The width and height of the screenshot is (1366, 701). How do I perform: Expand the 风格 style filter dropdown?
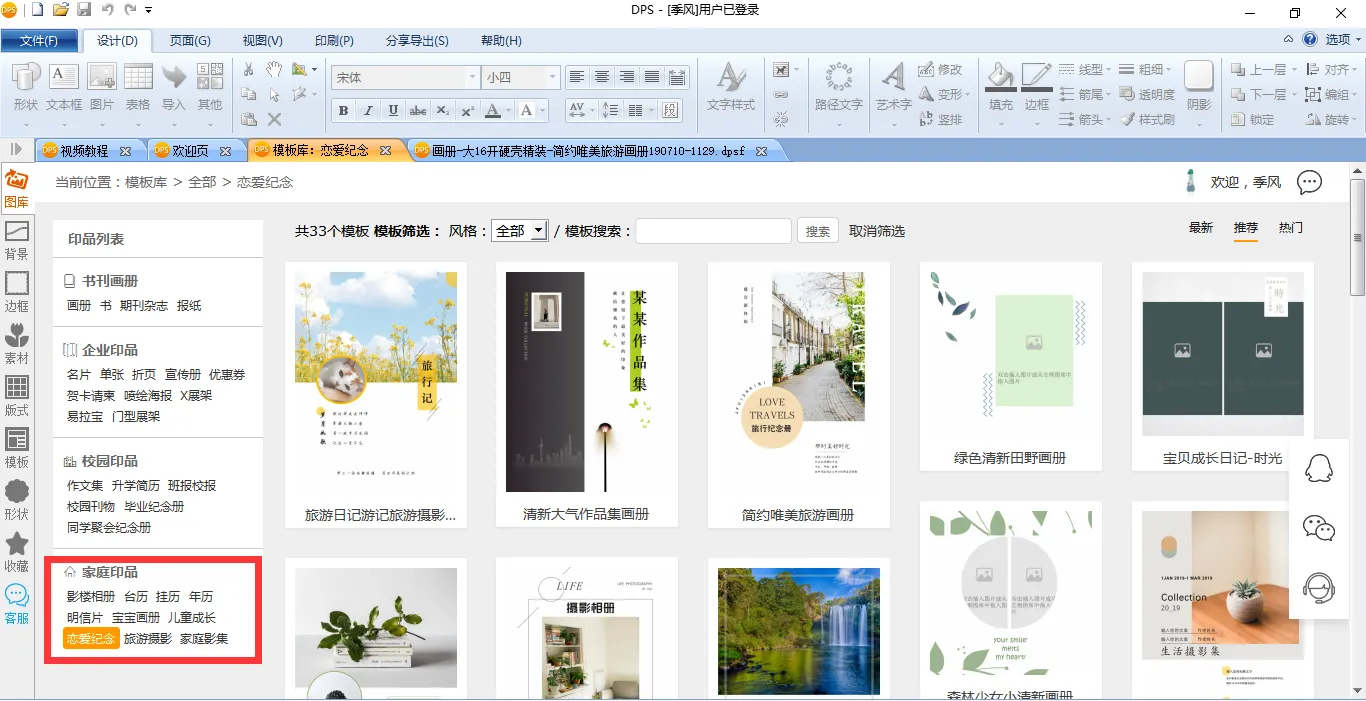[x=538, y=231]
